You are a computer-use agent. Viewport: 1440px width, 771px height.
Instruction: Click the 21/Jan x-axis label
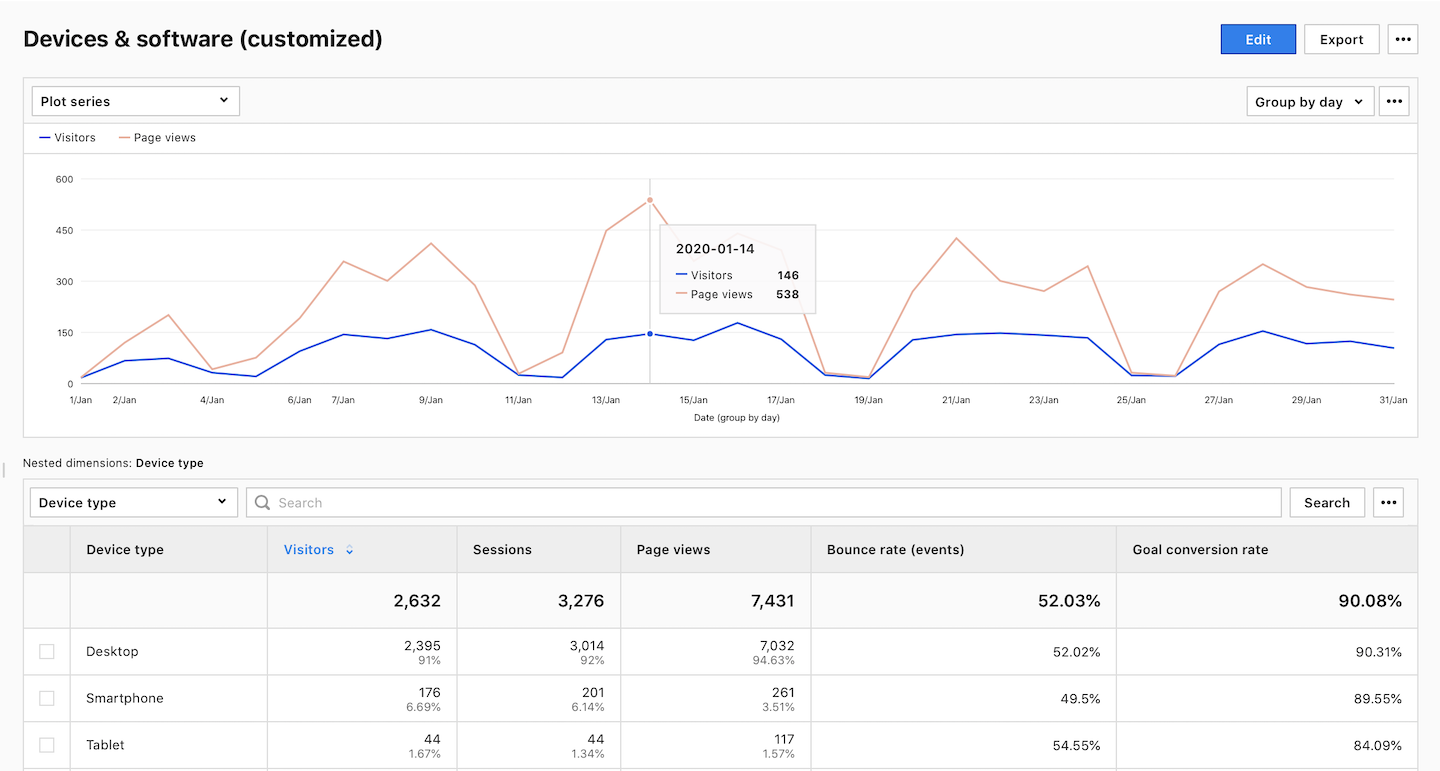coord(956,400)
